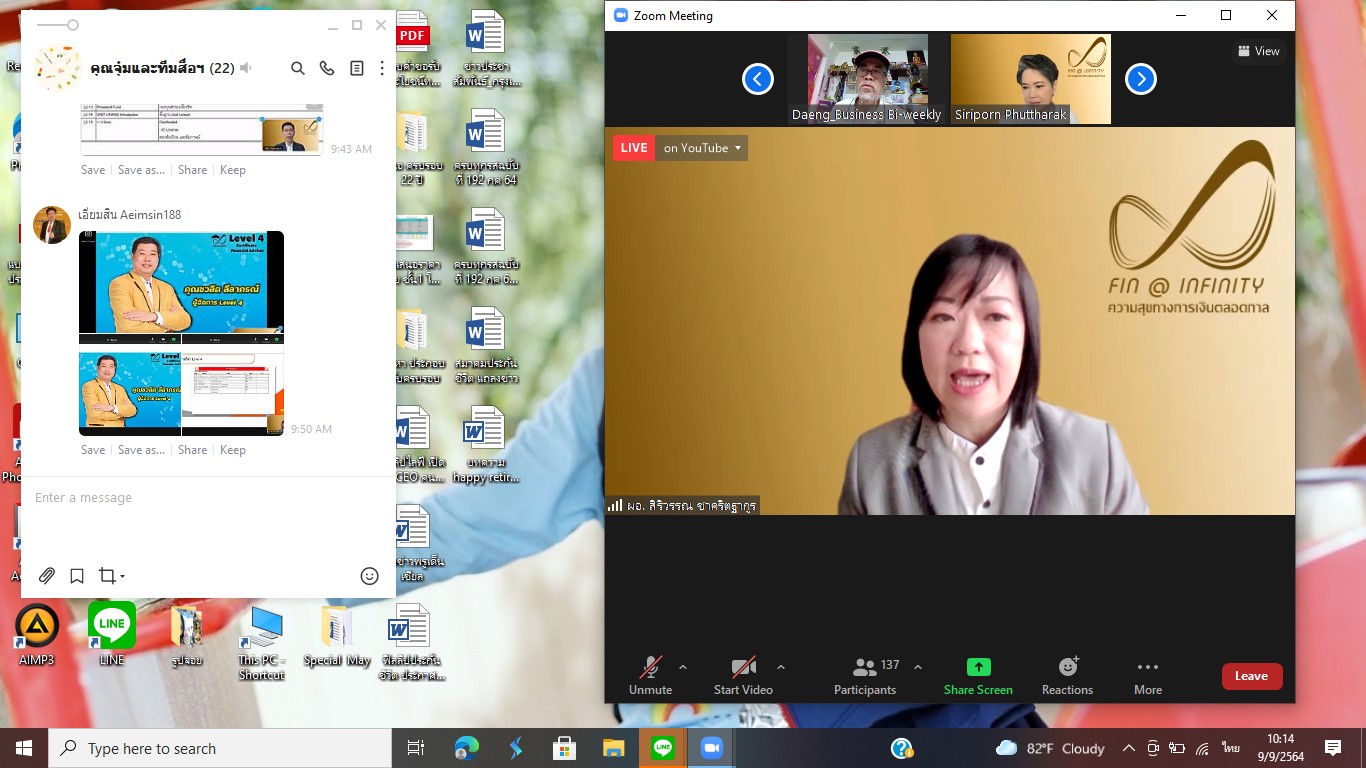Start Video in Zoom meeting

[743, 676]
